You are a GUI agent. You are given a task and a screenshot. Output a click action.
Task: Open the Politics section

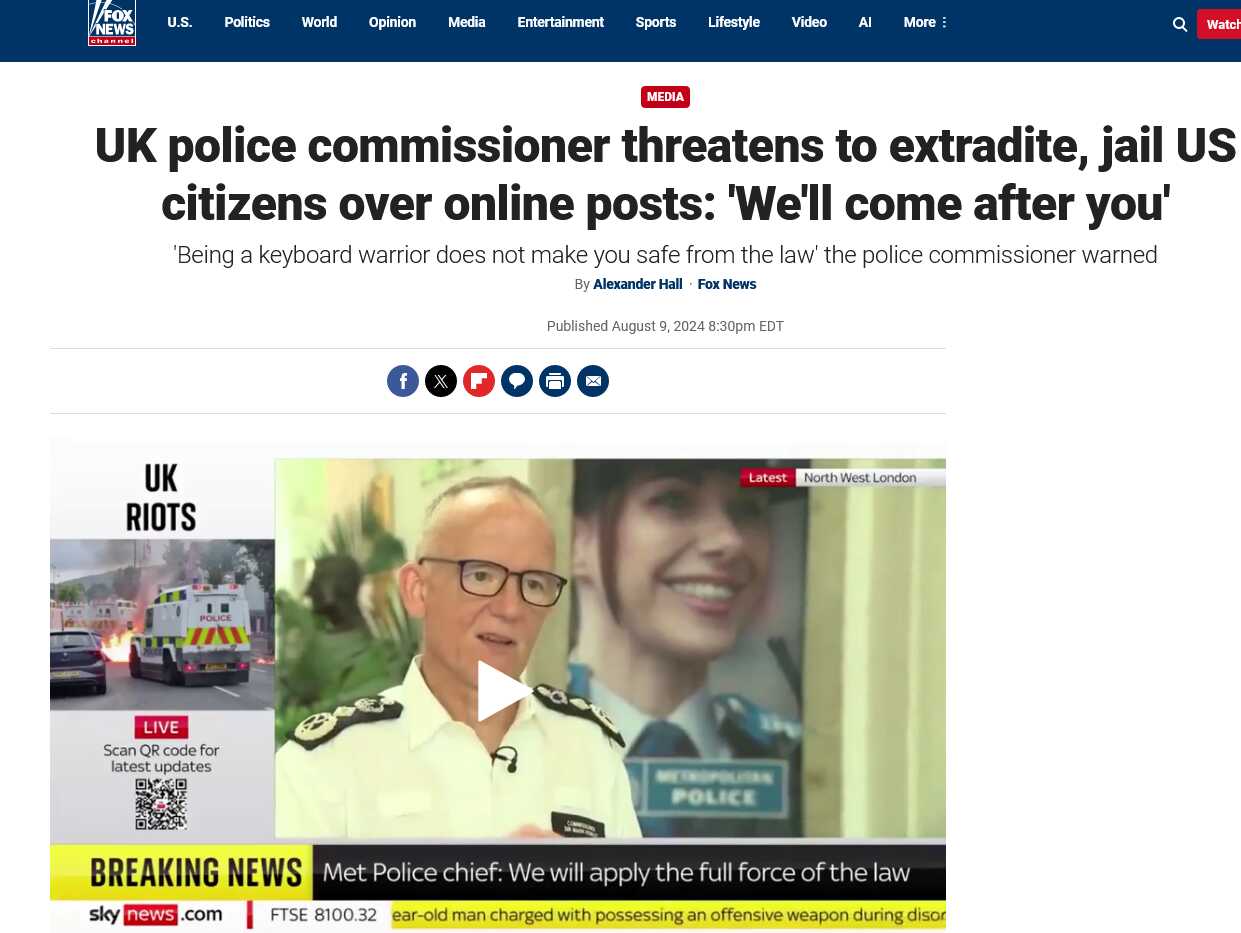click(247, 22)
